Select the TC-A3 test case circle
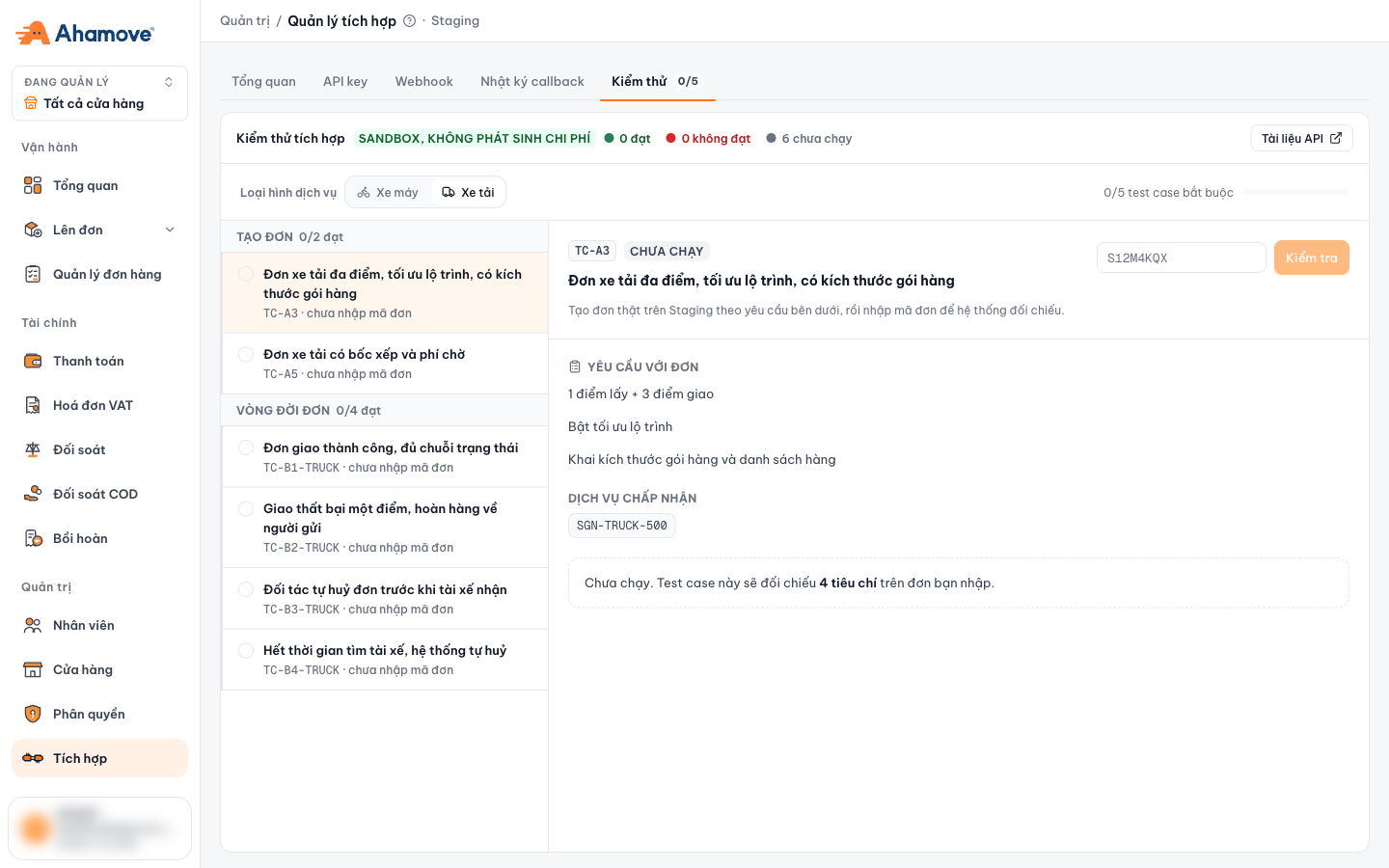The width and height of the screenshot is (1389, 868). pyautogui.click(x=246, y=274)
